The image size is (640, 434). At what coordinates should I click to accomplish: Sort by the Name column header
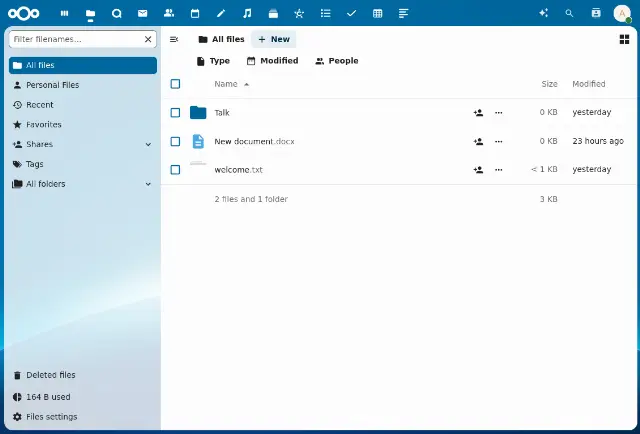231,84
